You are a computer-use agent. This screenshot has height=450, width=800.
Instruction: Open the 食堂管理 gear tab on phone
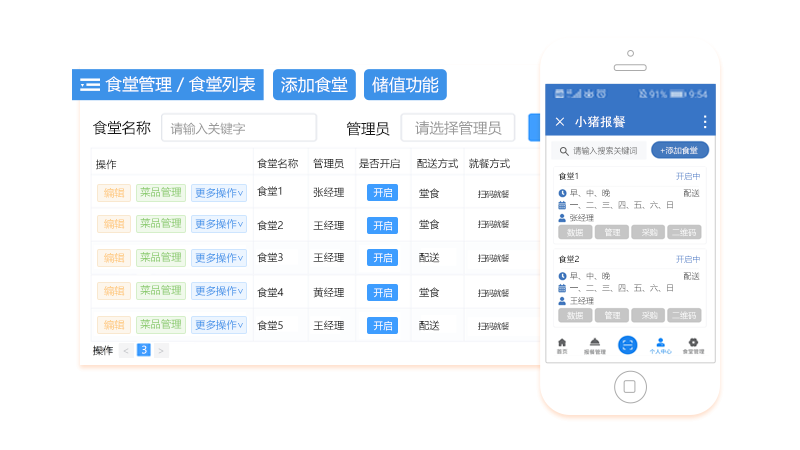tap(693, 346)
